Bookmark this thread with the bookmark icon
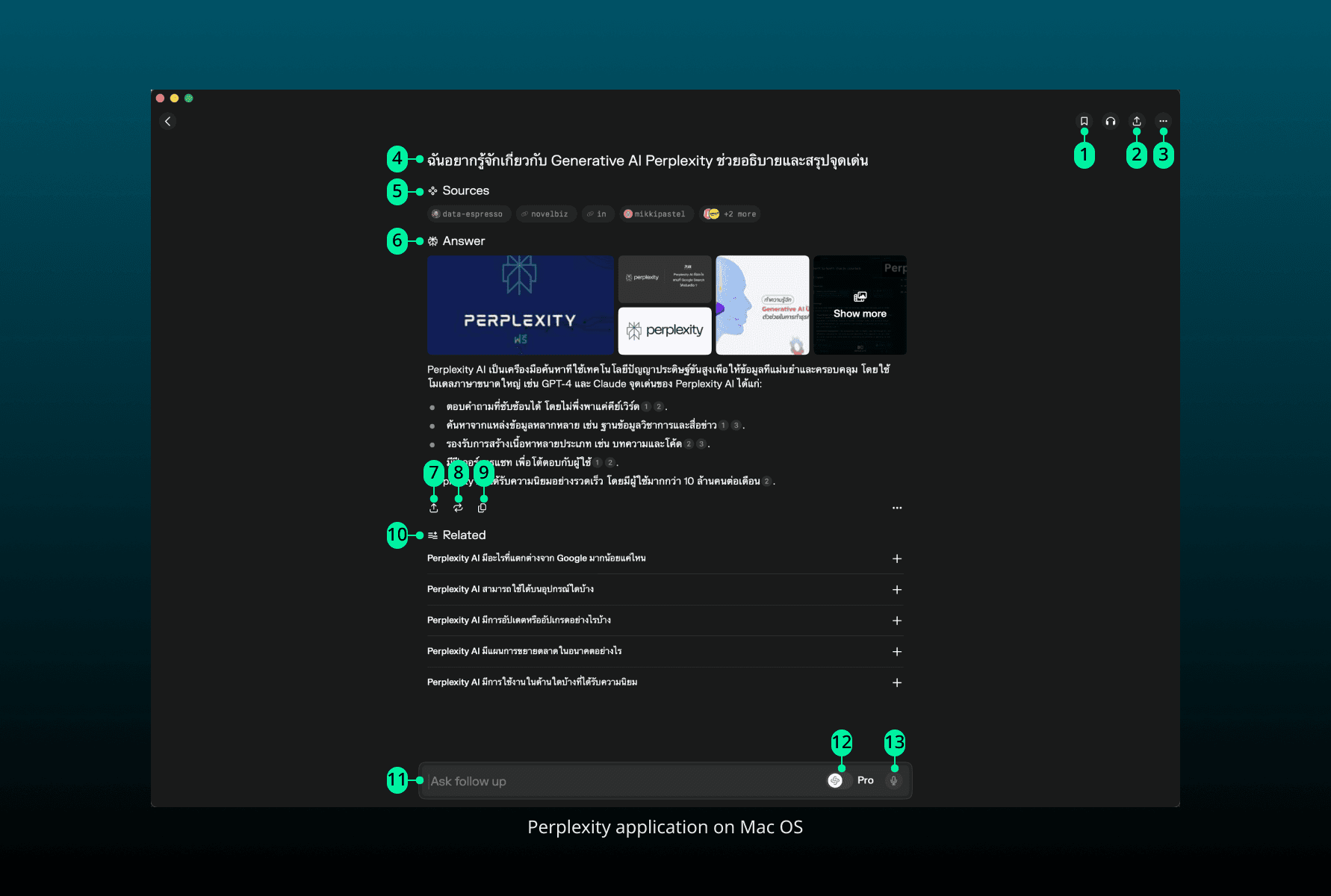The height and width of the screenshot is (896, 1331). tap(1084, 121)
